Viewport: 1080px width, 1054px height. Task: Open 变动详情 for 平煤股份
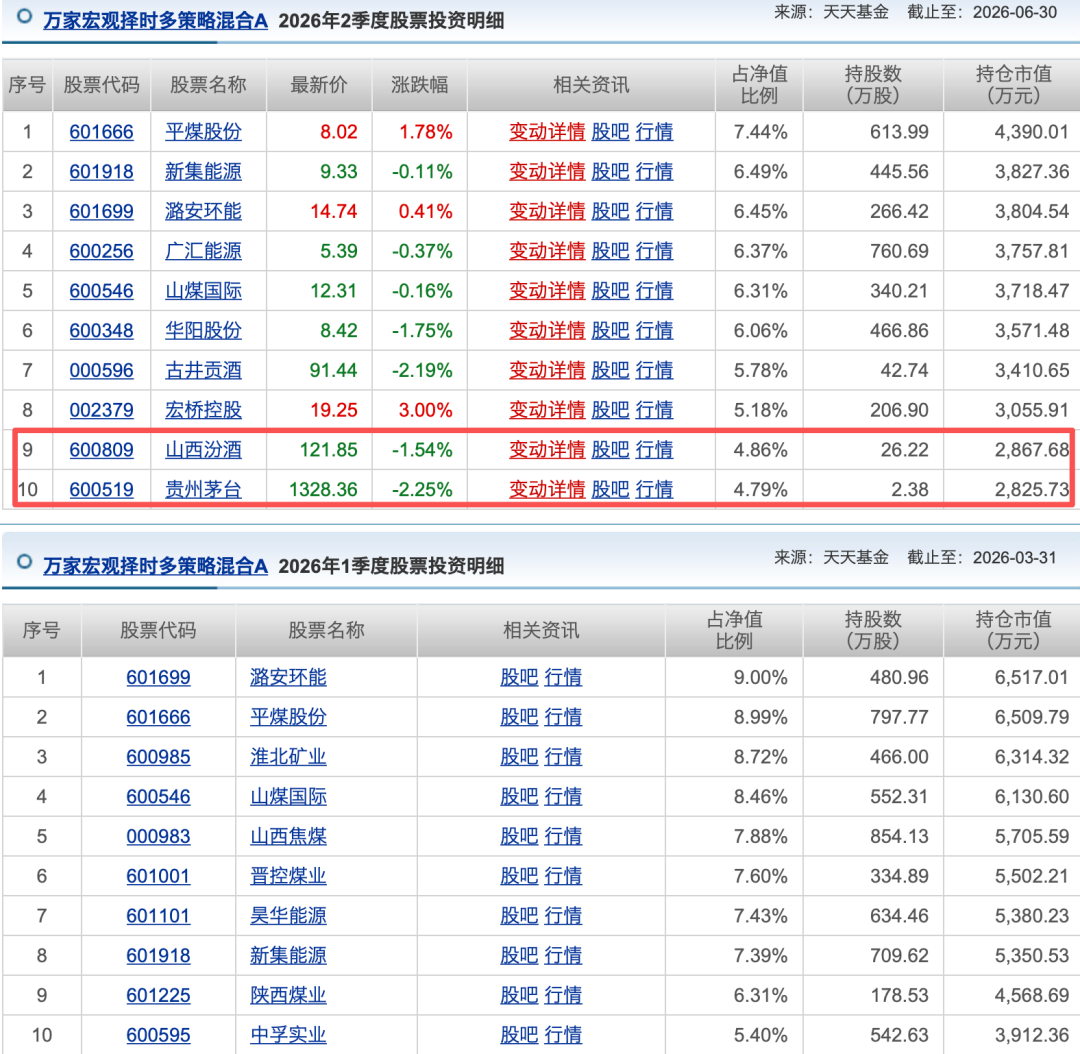[547, 132]
